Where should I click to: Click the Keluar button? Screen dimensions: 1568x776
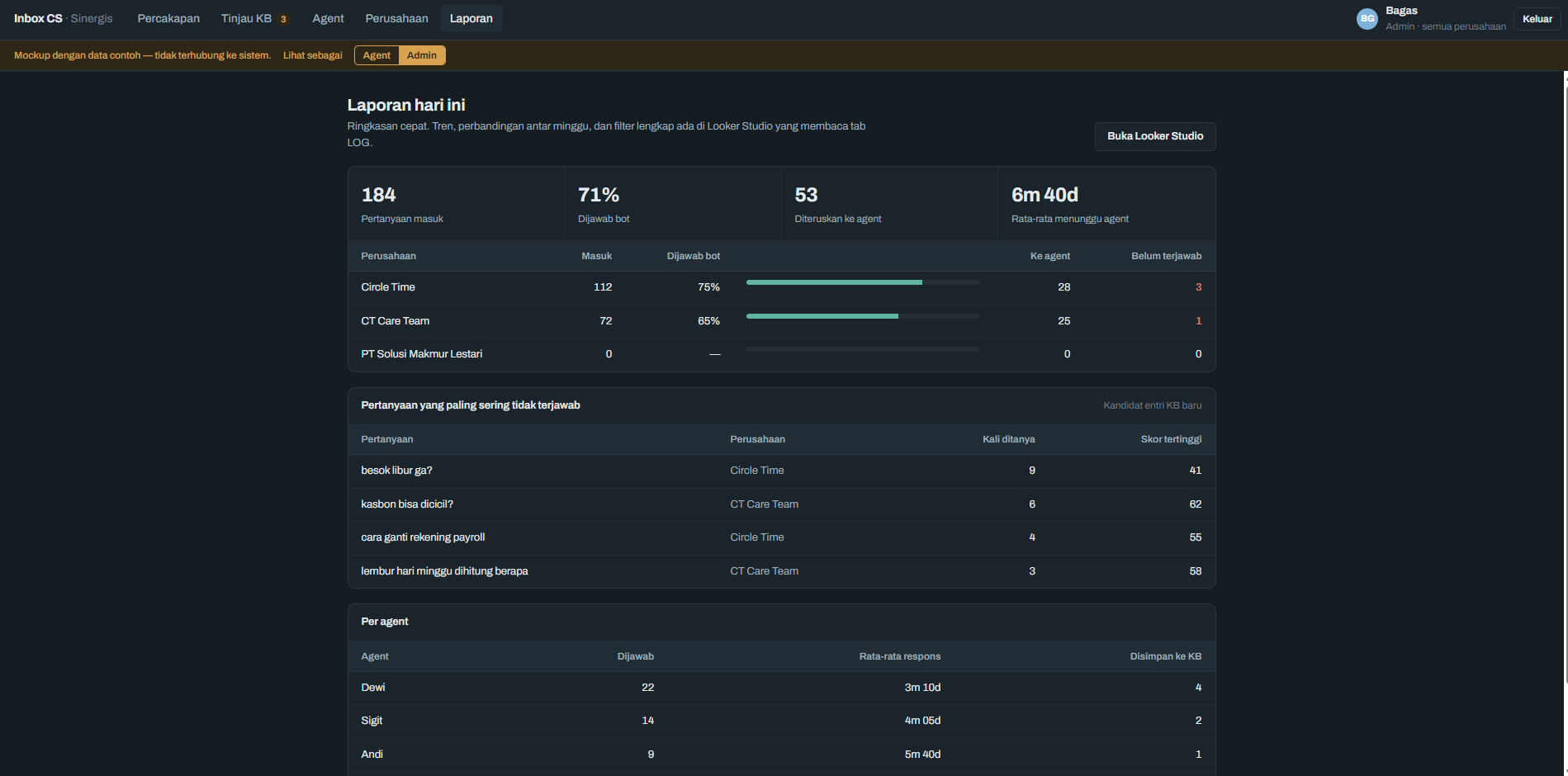1537,19
